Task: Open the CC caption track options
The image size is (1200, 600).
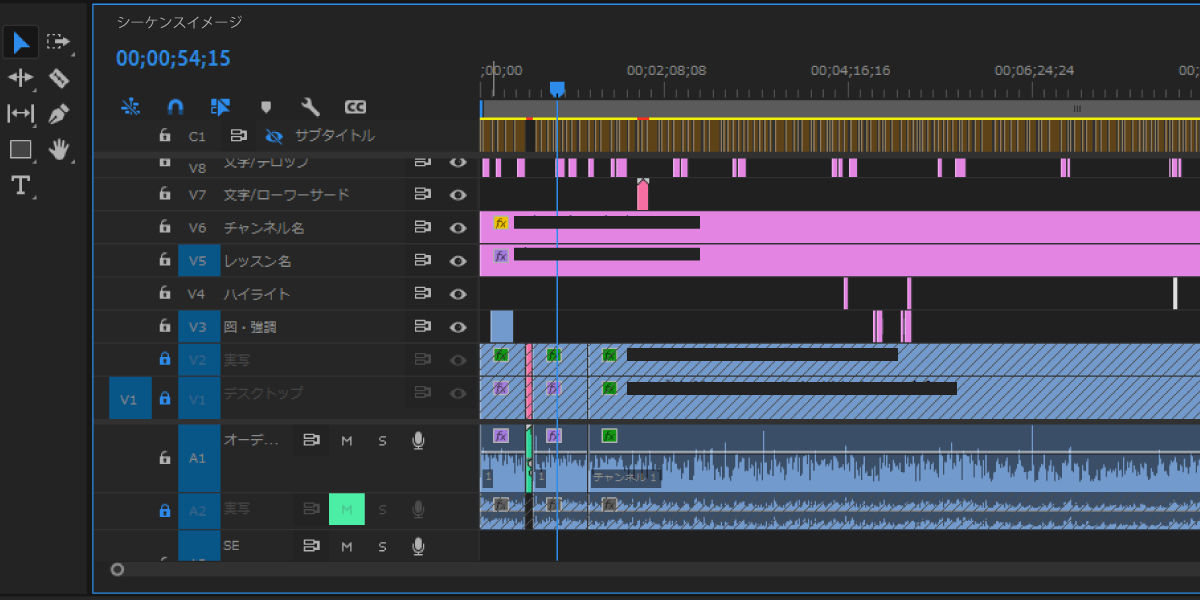Action: 355,106
